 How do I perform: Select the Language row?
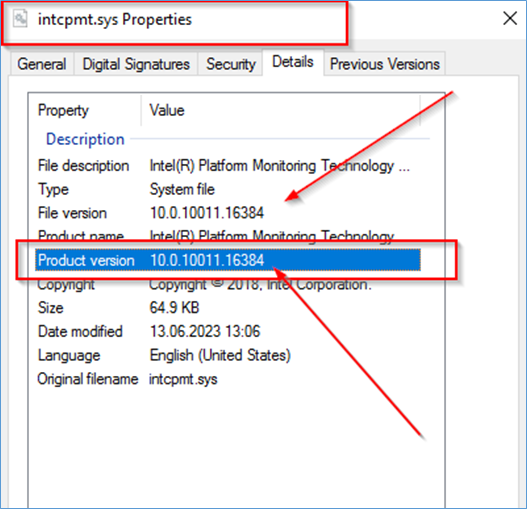pos(228,355)
